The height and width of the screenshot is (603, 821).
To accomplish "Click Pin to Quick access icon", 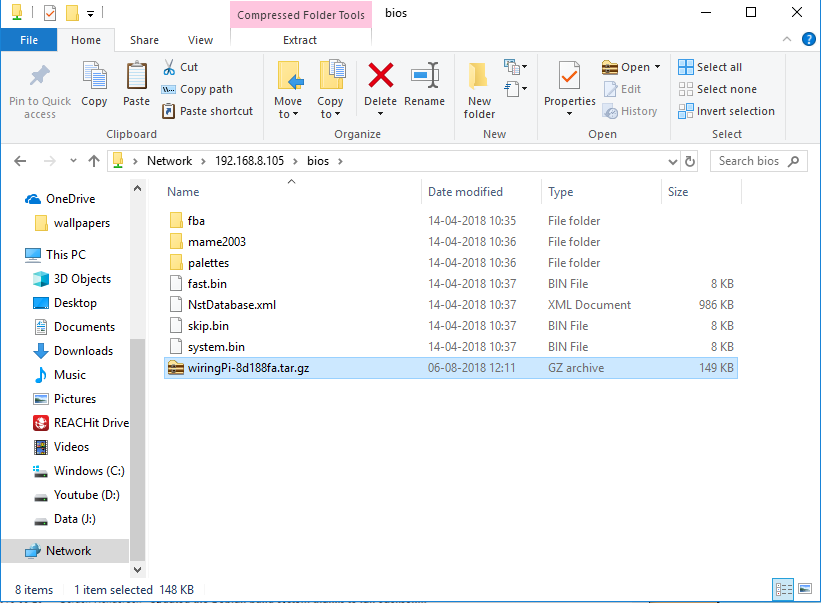I will click(x=40, y=75).
